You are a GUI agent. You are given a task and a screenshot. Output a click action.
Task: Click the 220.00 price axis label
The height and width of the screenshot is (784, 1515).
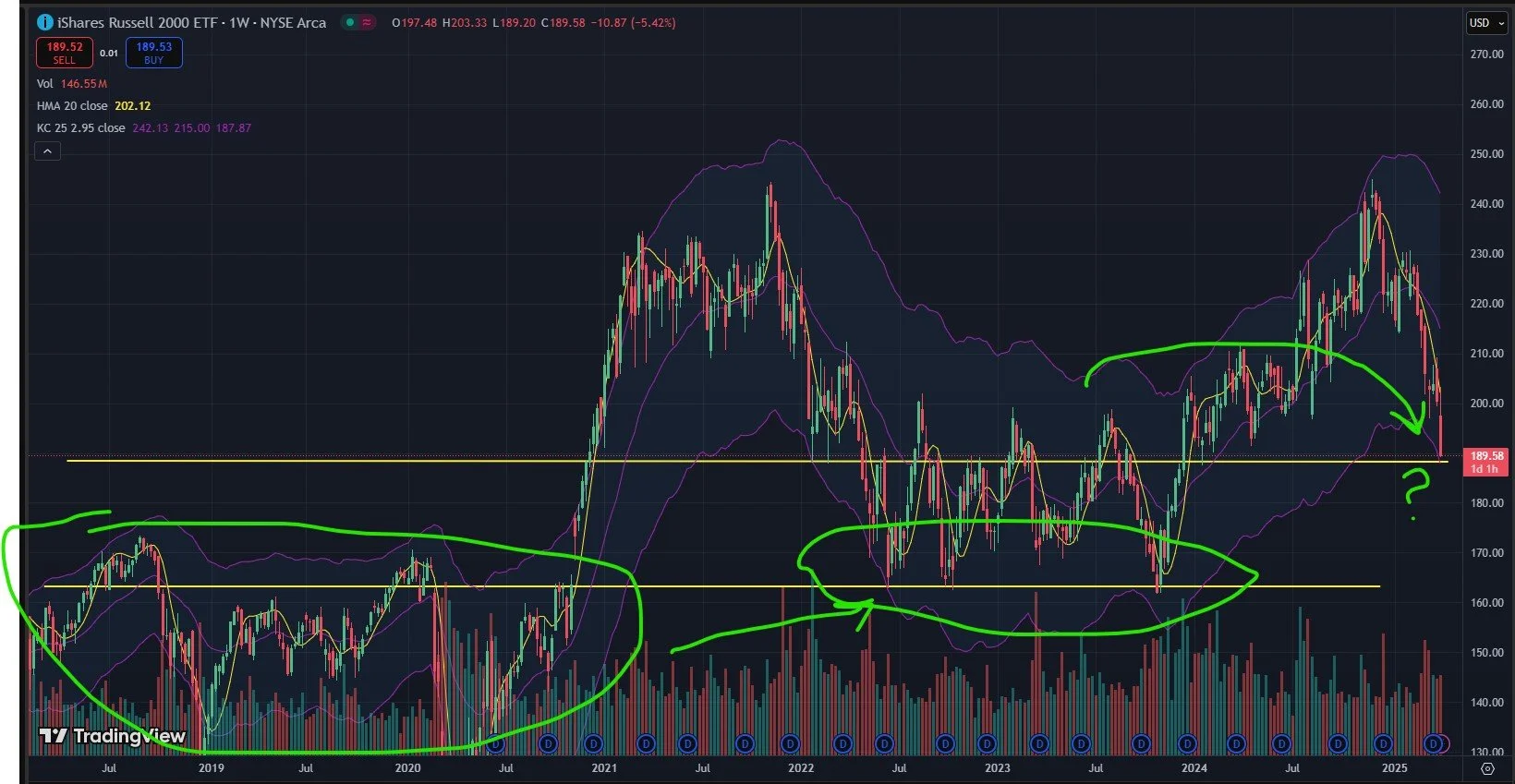click(1486, 304)
